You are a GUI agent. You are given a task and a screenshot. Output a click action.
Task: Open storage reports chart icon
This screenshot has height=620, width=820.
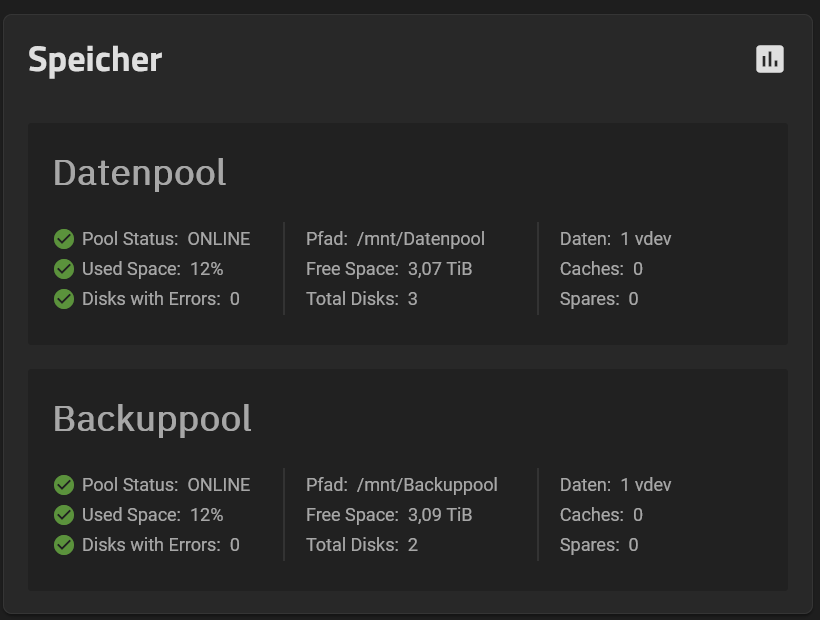(x=769, y=59)
